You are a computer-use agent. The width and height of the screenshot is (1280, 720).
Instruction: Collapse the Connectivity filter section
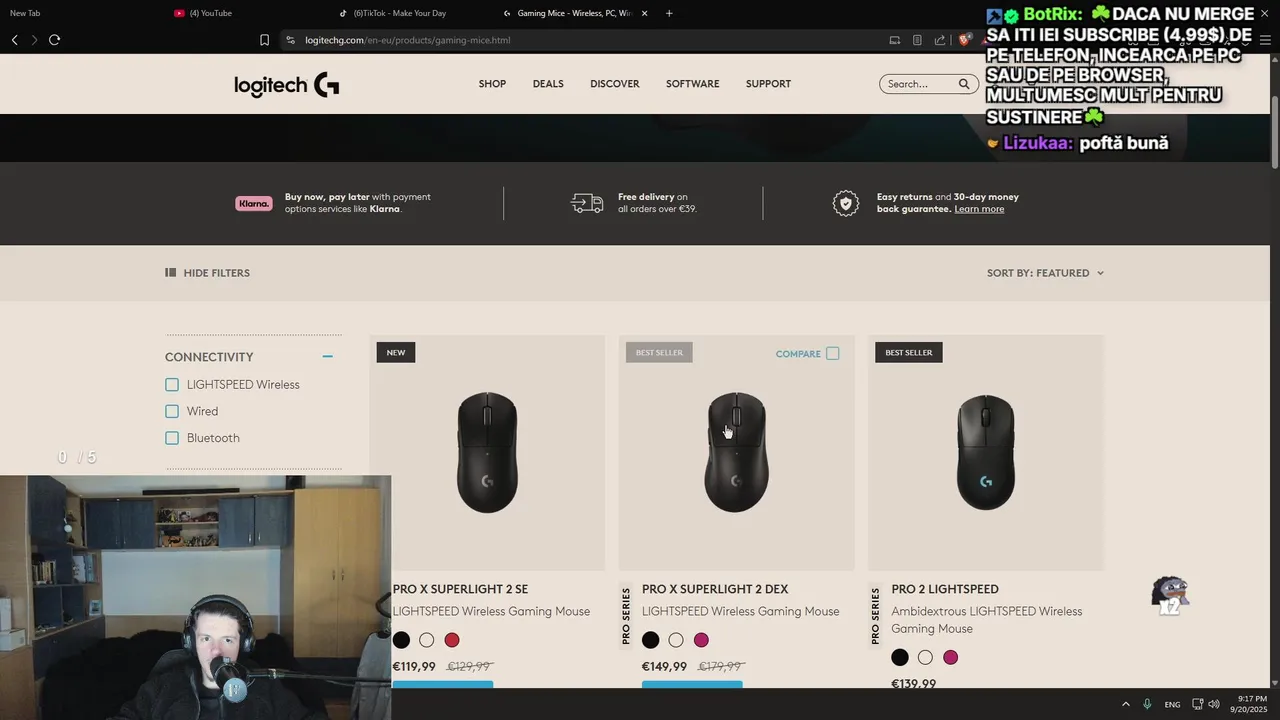pos(327,357)
